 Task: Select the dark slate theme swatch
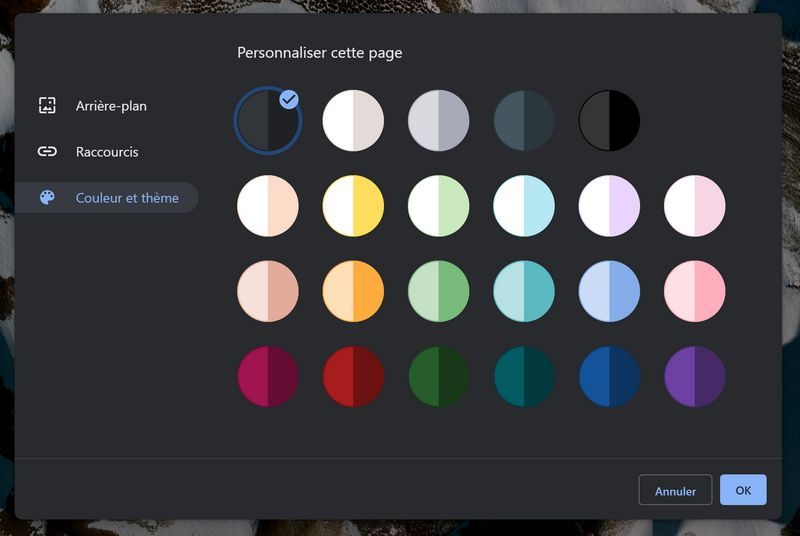point(524,121)
